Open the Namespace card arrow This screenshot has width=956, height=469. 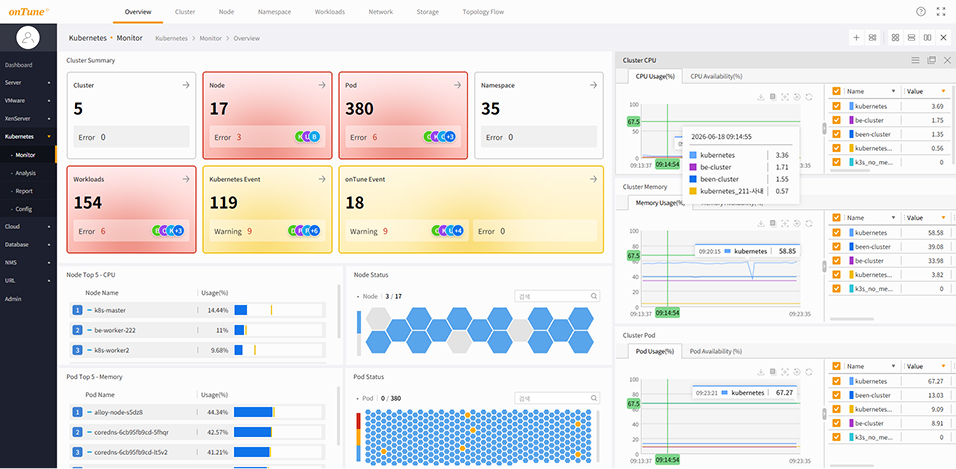point(593,85)
